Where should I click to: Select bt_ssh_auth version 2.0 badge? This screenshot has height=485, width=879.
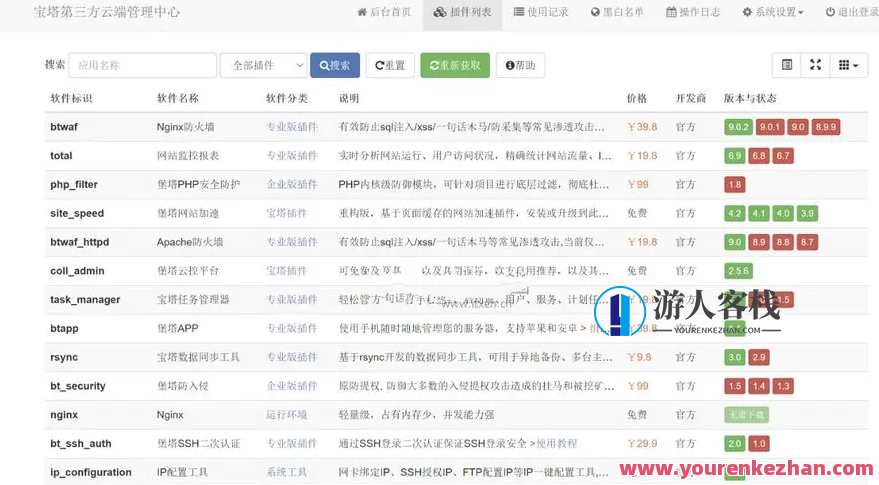click(734, 444)
